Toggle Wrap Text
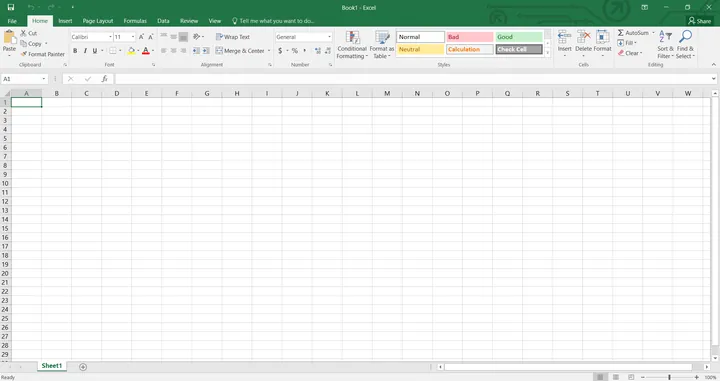The image size is (720, 381). pos(233,37)
